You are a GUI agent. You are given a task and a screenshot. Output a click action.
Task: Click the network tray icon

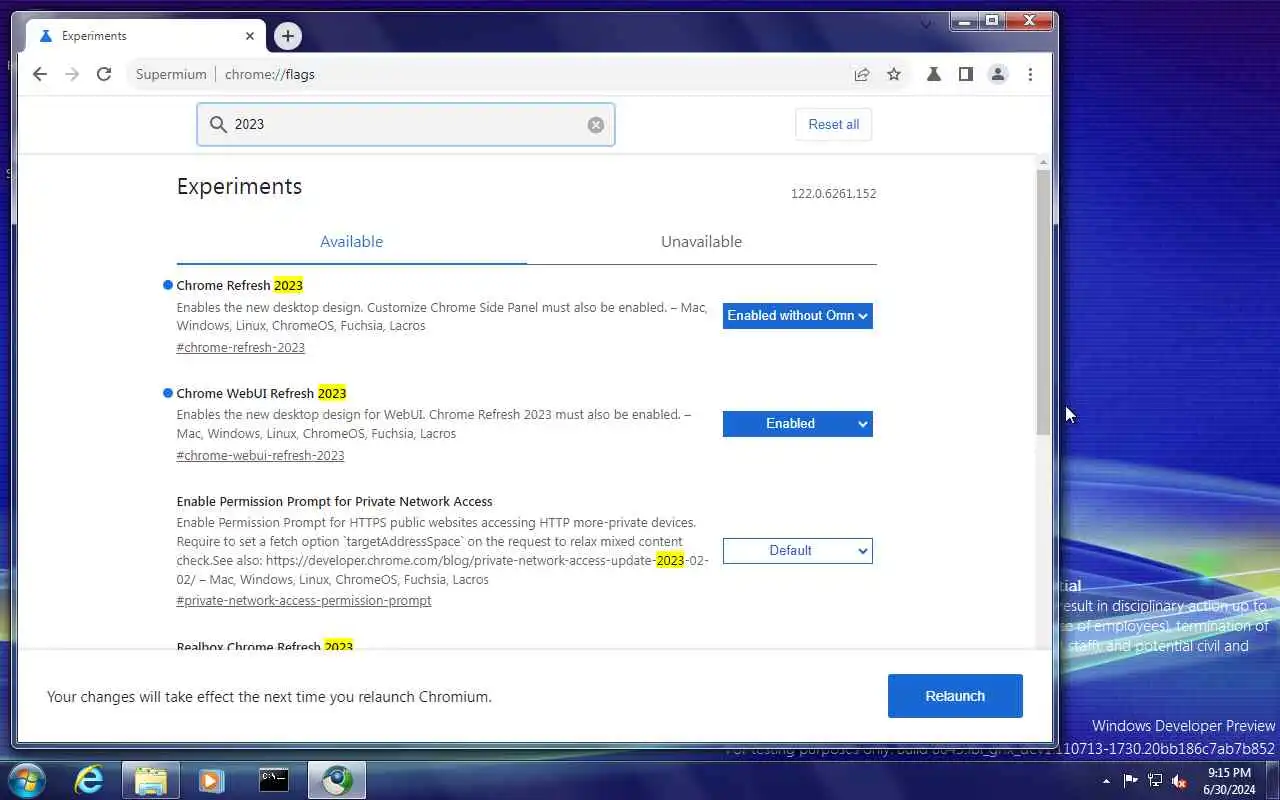point(1155,781)
